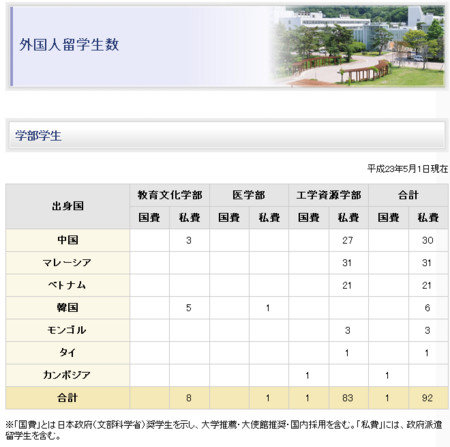
Task: Click 国費 subheader under 医学部
Action: (x=229, y=217)
